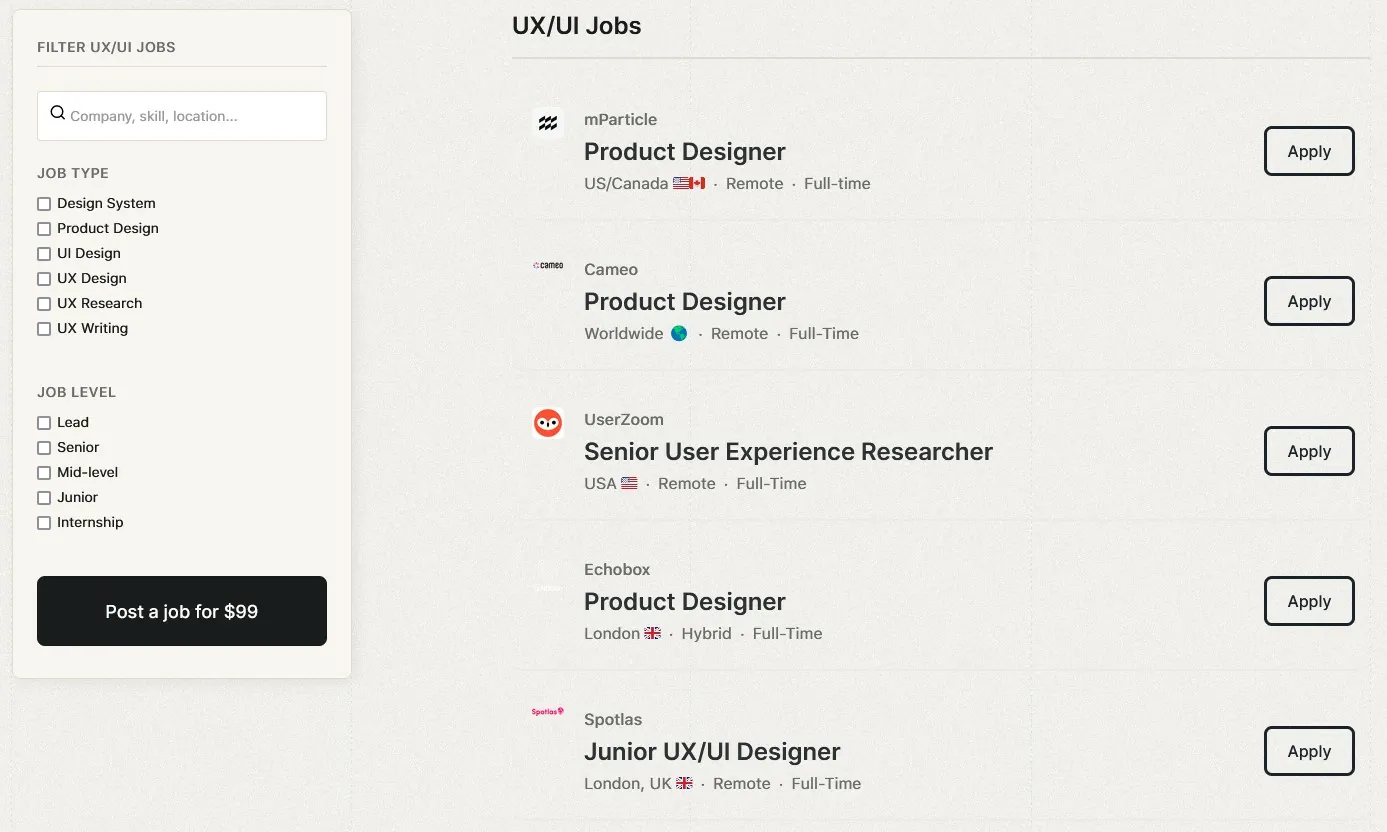1387x832 pixels.
Task: Tick the Design System checkbox
Action: click(44, 204)
